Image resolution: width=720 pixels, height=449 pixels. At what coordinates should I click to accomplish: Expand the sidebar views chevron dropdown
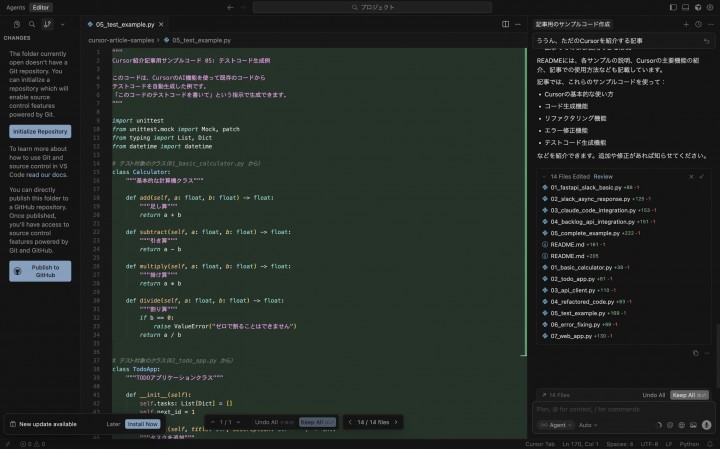point(62,23)
